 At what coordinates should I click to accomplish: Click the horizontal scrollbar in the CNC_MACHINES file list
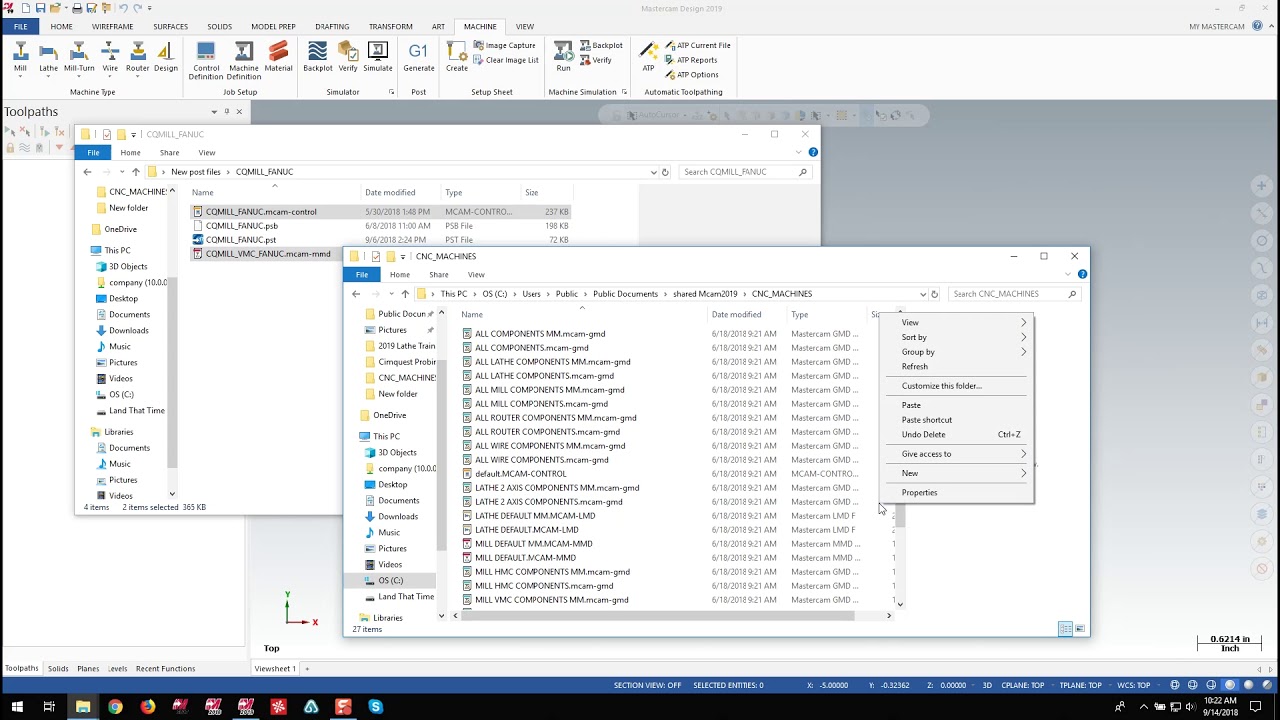pyautogui.click(x=657, y=616)
